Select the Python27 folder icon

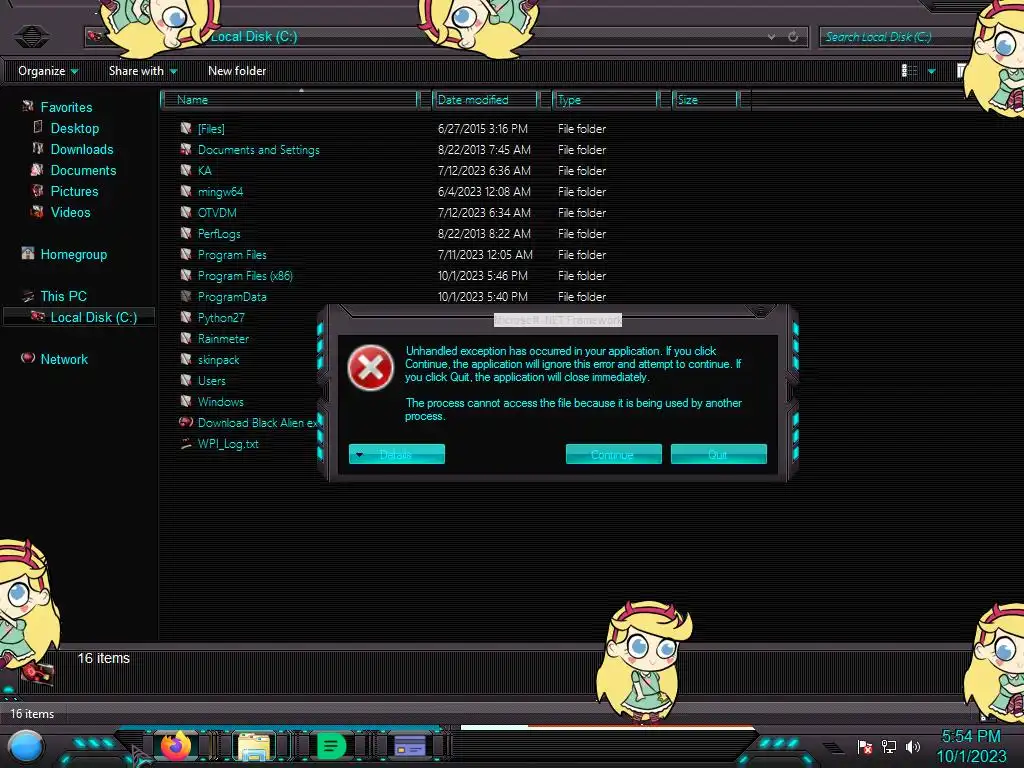(186, 317)
